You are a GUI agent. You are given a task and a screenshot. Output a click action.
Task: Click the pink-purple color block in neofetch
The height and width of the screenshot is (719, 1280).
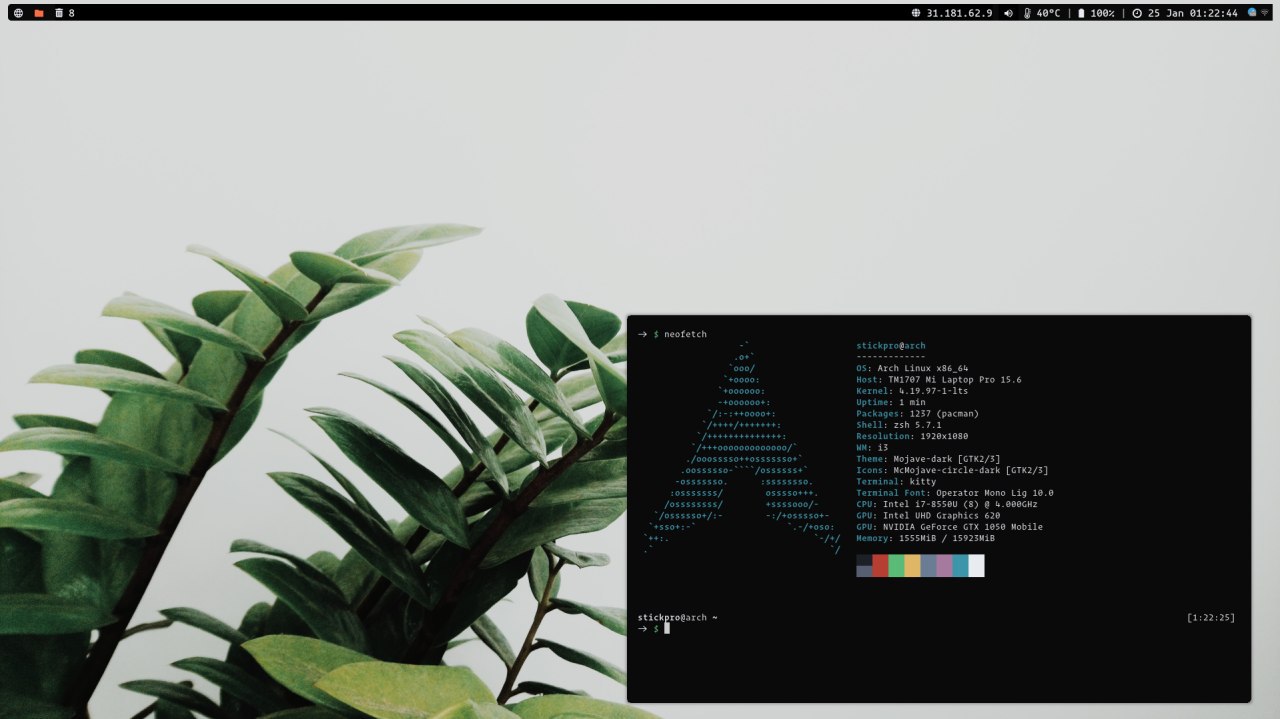coord(944,566)
